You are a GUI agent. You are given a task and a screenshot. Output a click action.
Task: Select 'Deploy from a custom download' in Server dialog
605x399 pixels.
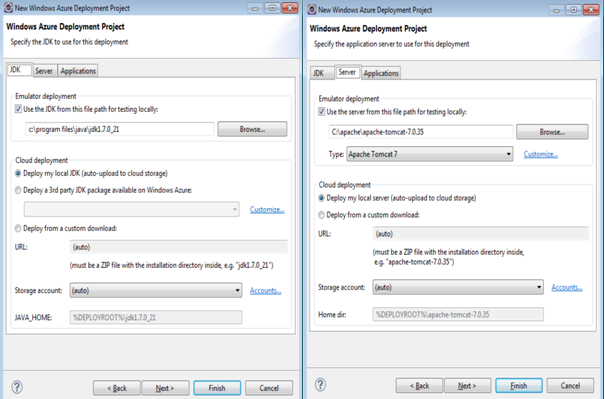[x=321, y=215]
